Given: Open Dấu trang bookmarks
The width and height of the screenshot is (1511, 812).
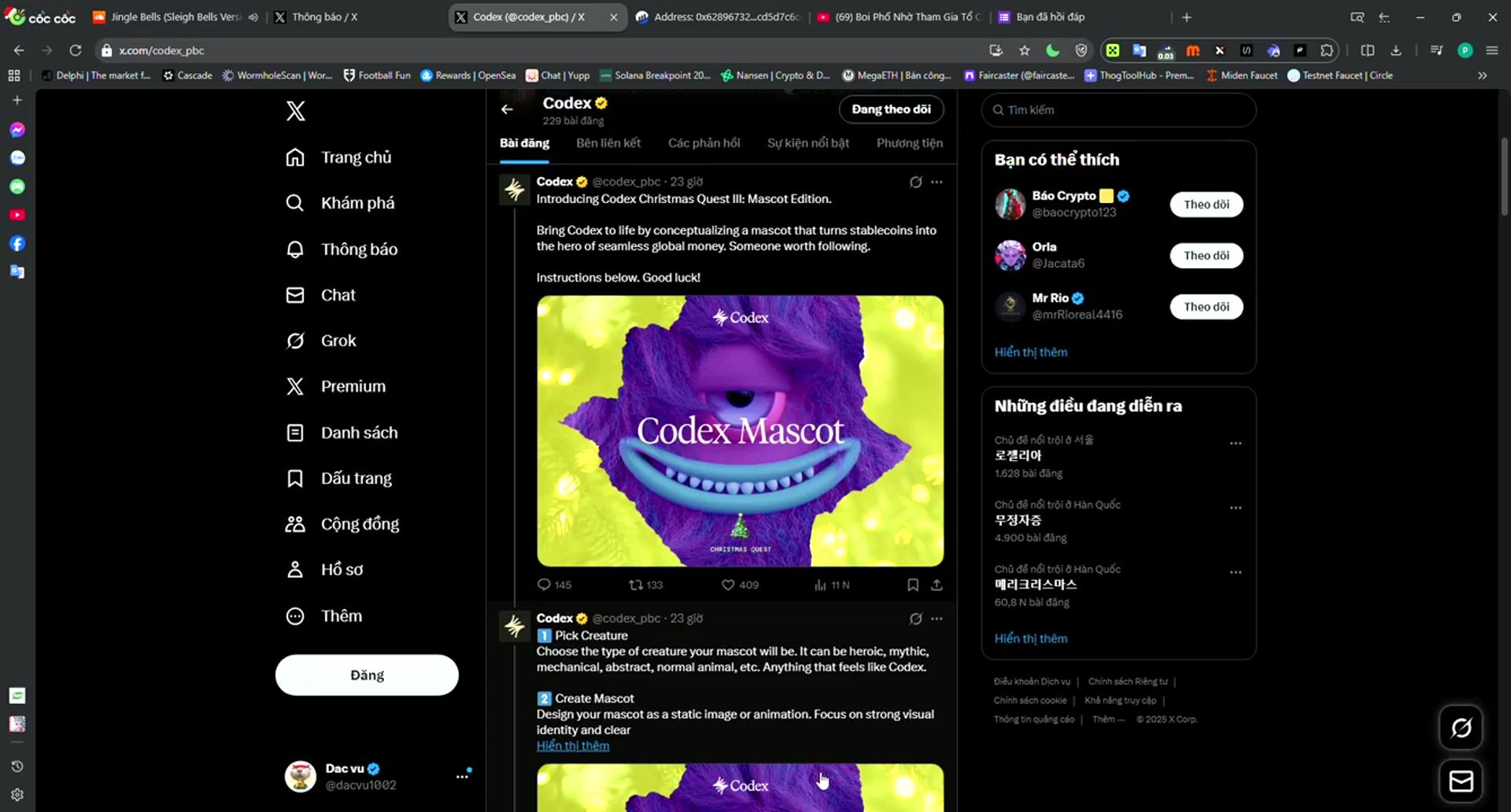Looking at the screenshot, I should click(338, 478).
